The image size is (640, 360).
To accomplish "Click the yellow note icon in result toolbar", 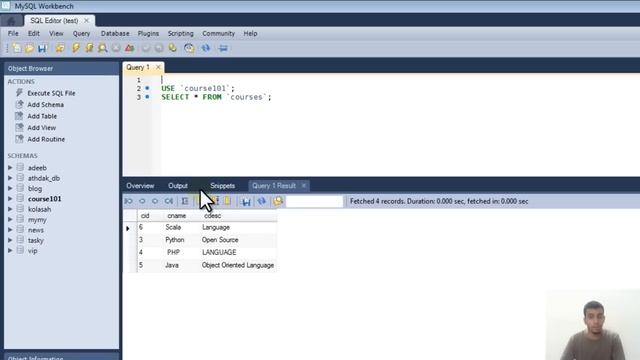I will pos(227,201).
